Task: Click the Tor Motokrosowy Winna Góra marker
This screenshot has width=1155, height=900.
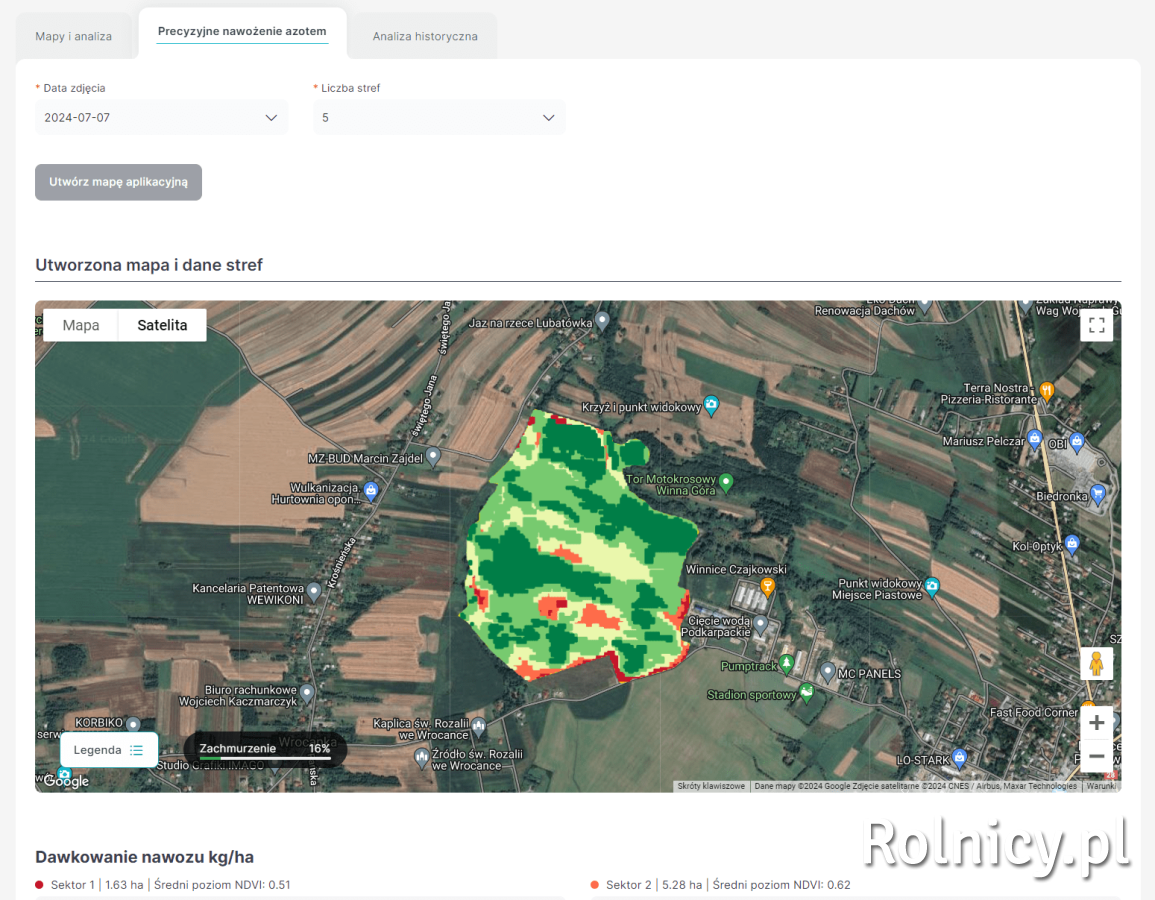Action: (x=727, y=483)
